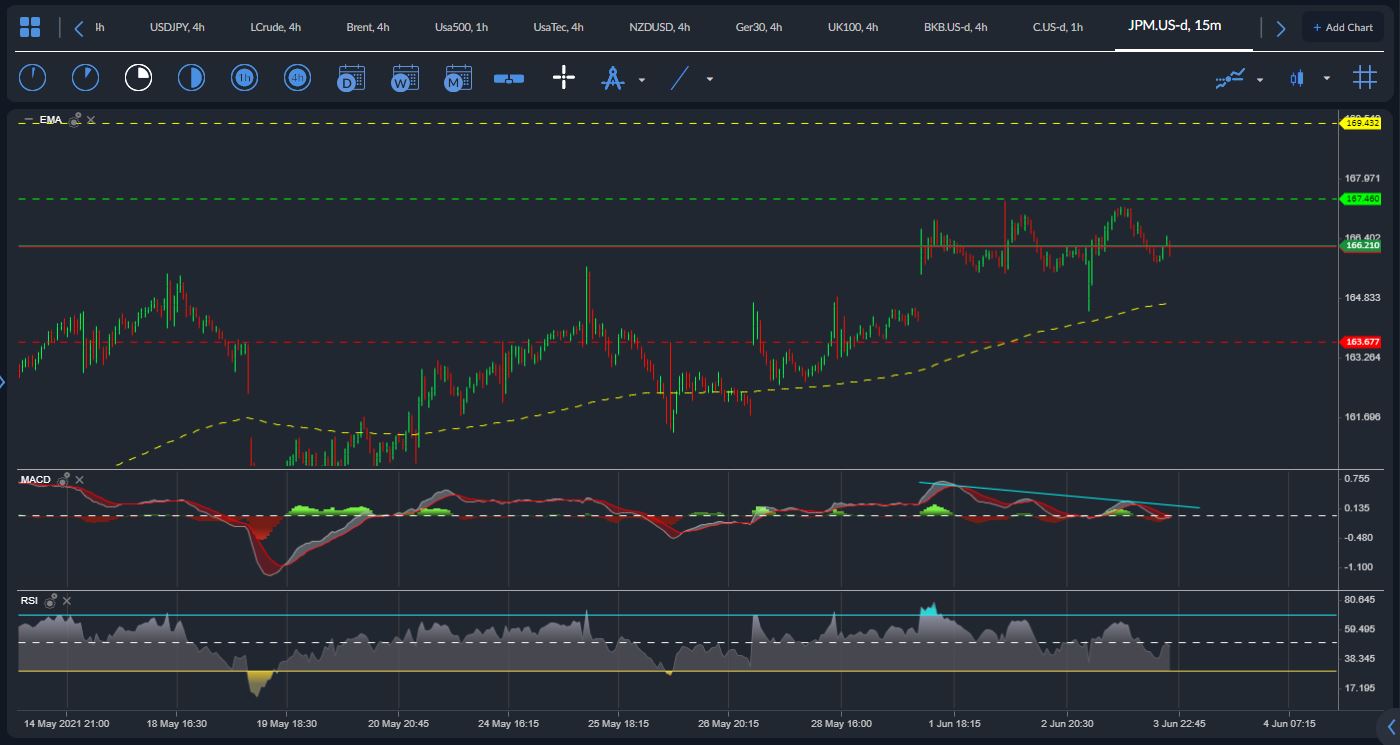Switch to Monthly calendar timeframe

(x=458, y=77)
